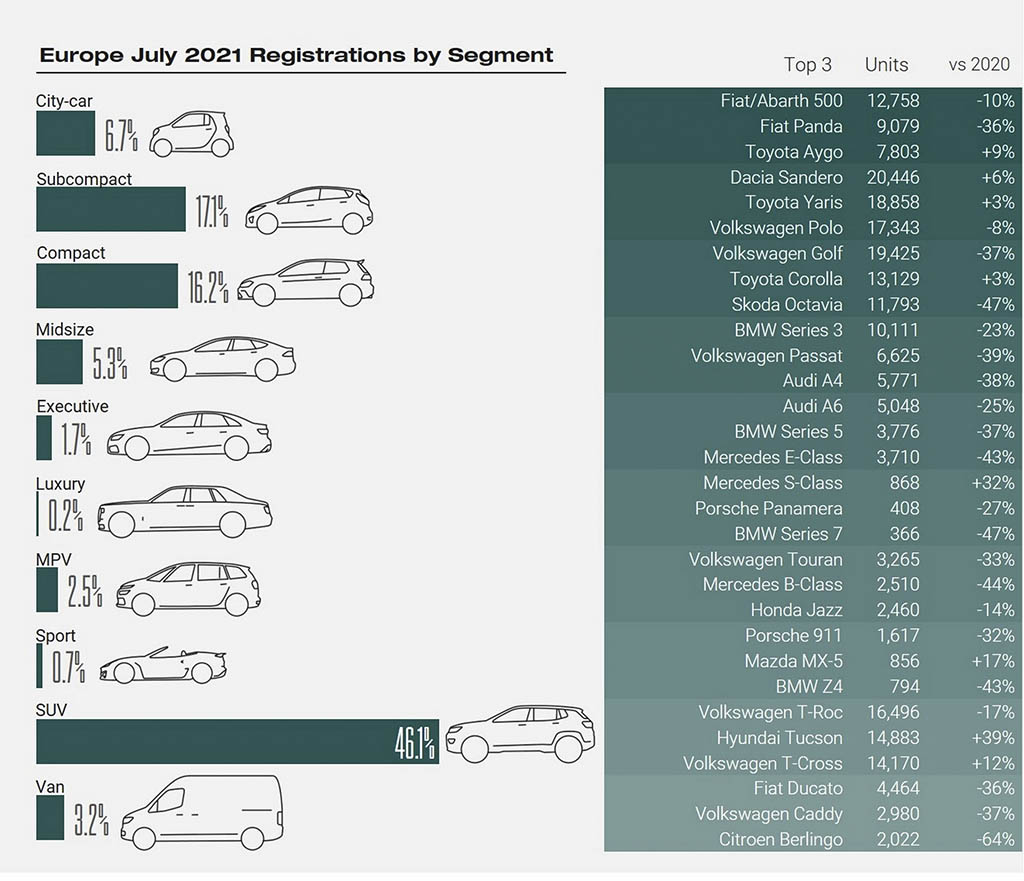This screenshot has height=881, width=1024.
Task: Click the 'Fiat/Abarth 500' model name
Action: pyautogui.click(x=781, y=101)
